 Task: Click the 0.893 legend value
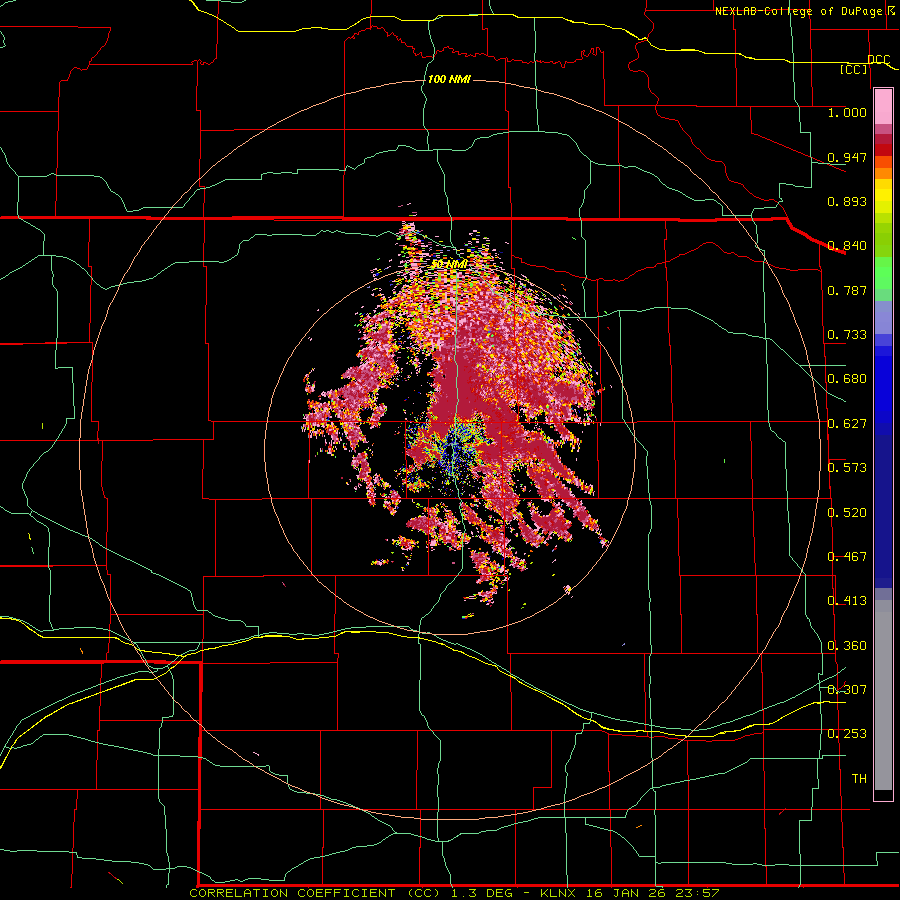847,201
